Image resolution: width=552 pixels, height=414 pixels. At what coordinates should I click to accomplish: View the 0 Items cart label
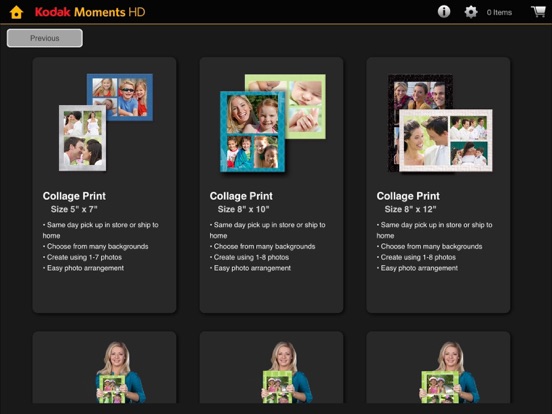[499, 12]
